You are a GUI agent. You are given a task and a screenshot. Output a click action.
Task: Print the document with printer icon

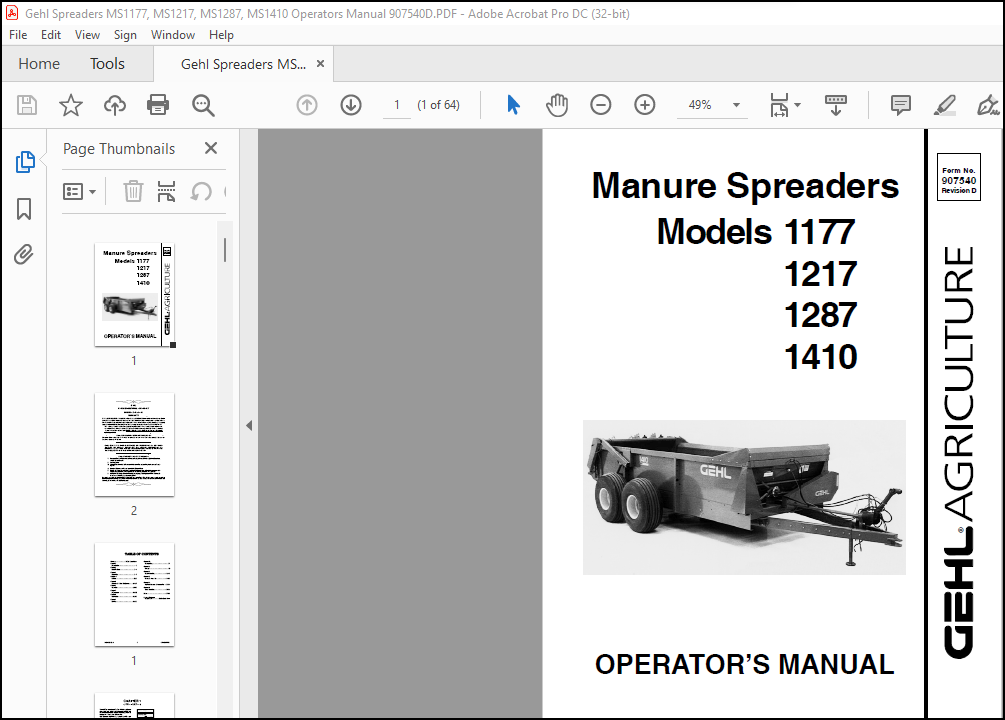(158, 105)
